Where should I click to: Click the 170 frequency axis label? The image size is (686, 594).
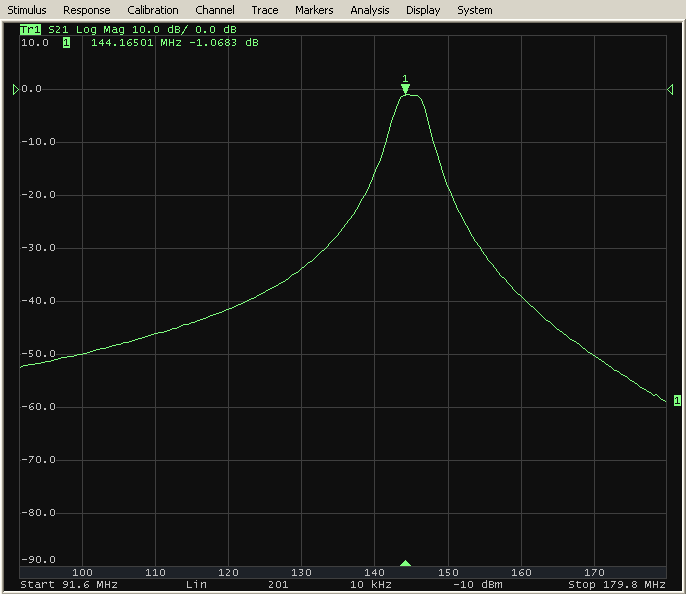(x=594, y=573)
